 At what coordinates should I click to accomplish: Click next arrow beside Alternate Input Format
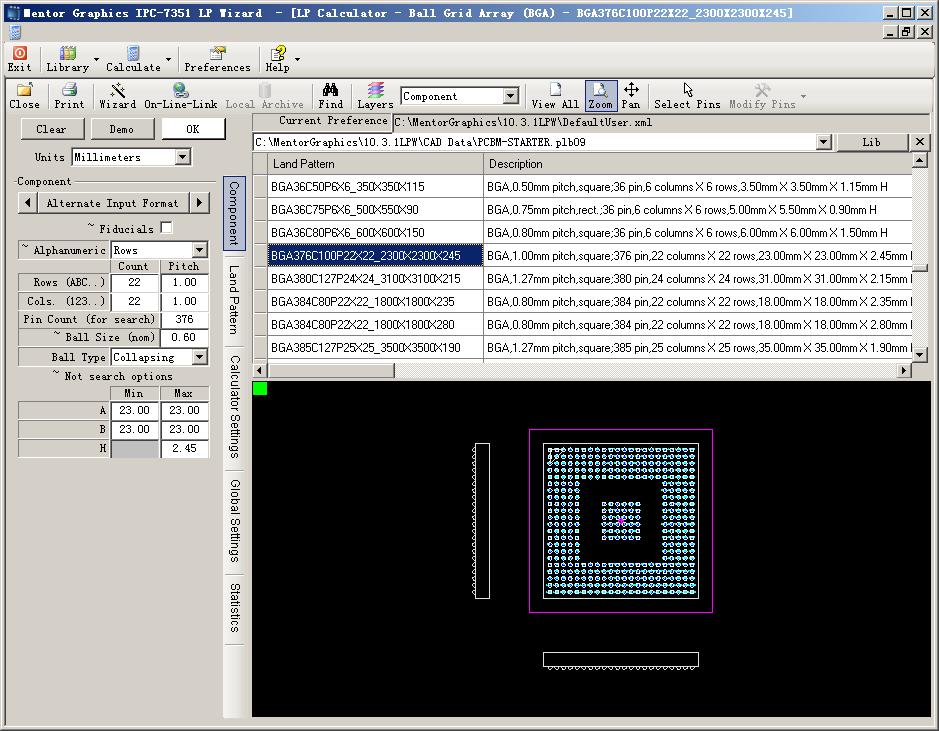coord(199,203)
